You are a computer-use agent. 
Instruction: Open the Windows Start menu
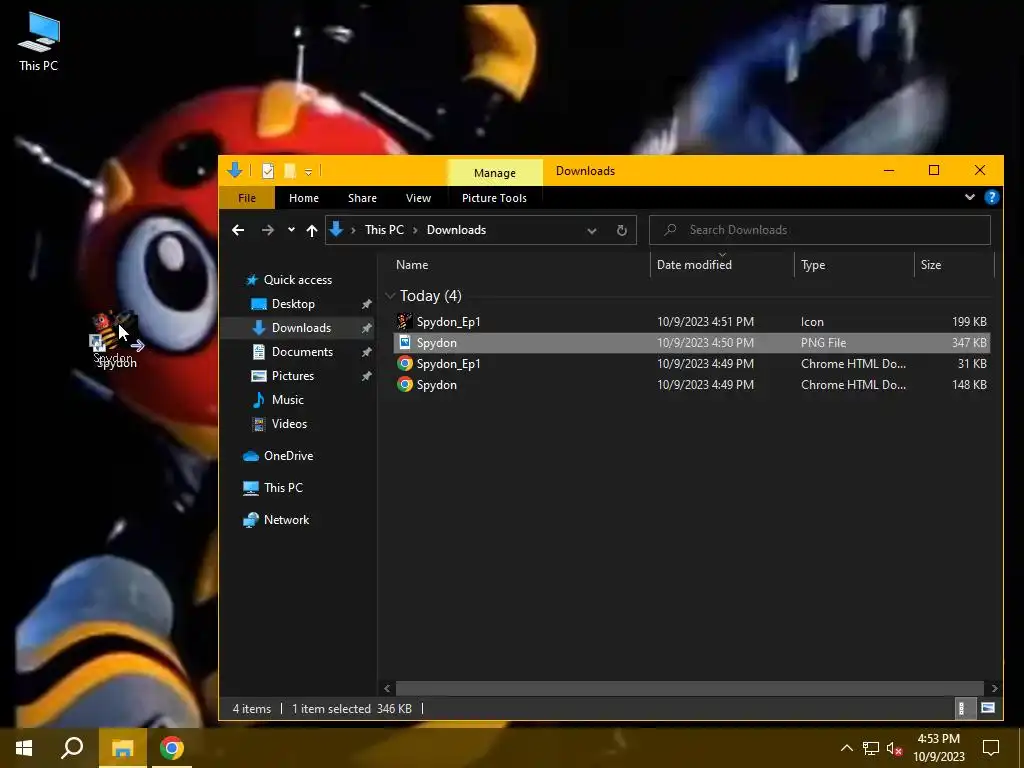[x=24, y=748]
